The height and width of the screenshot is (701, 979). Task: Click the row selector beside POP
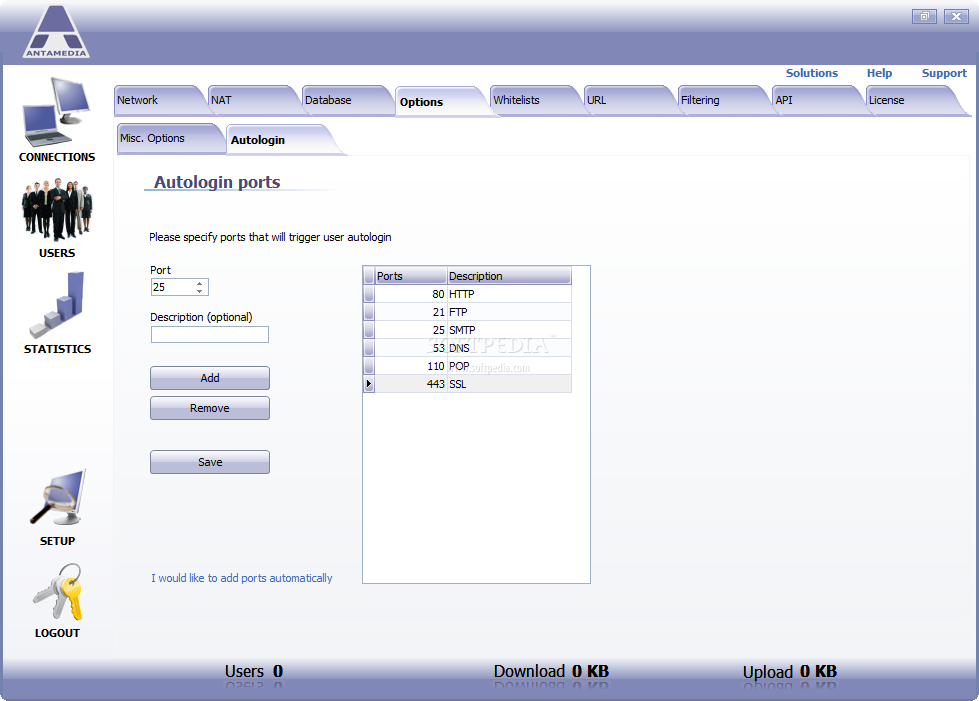369,366
